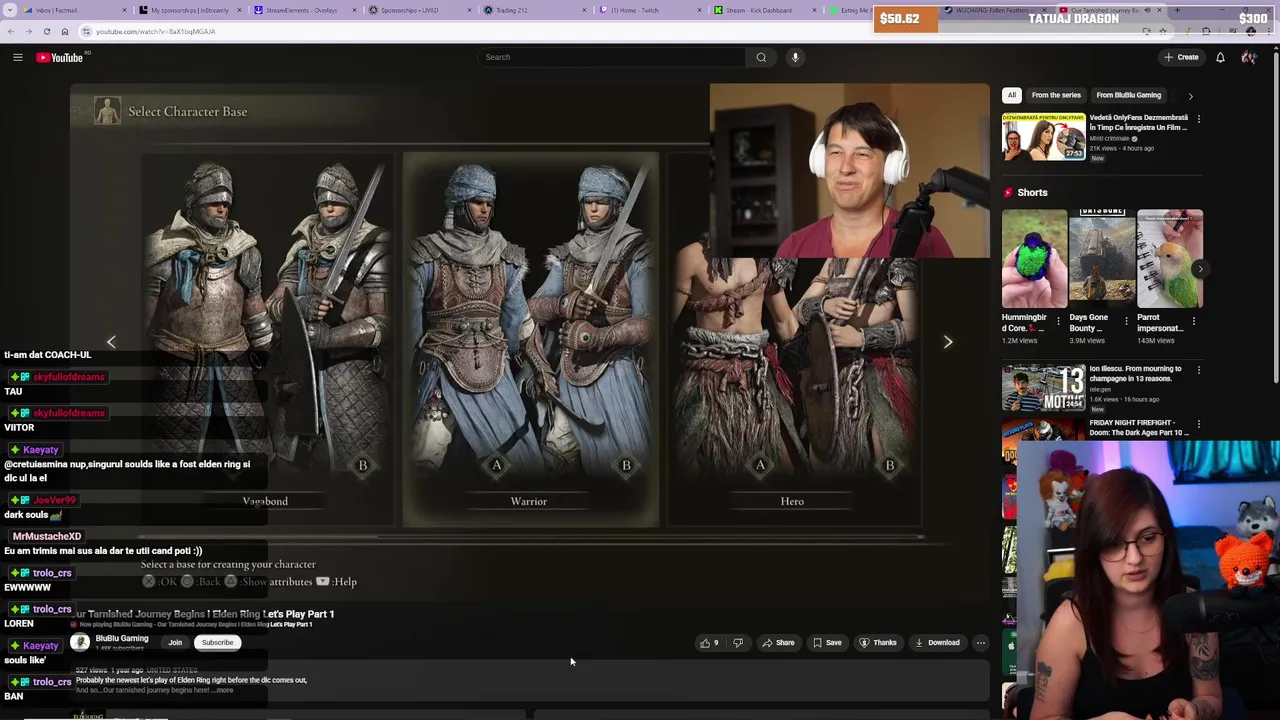The image size is (1280, 720).
Task: Join the BluBlu Gaming channel membership
Action: 175,643
